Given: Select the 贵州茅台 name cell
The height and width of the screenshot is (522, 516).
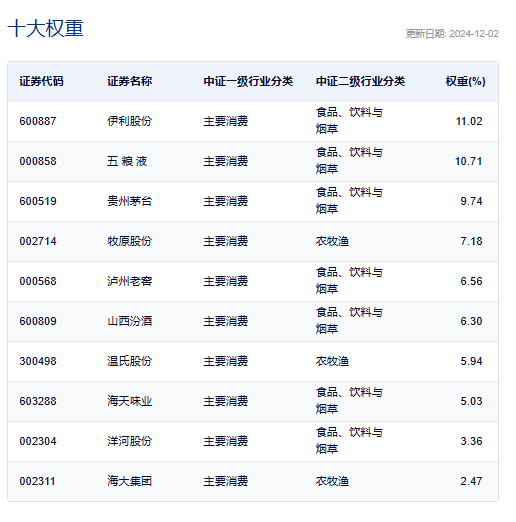Looking at the screenshot, I should coord(129,201).
